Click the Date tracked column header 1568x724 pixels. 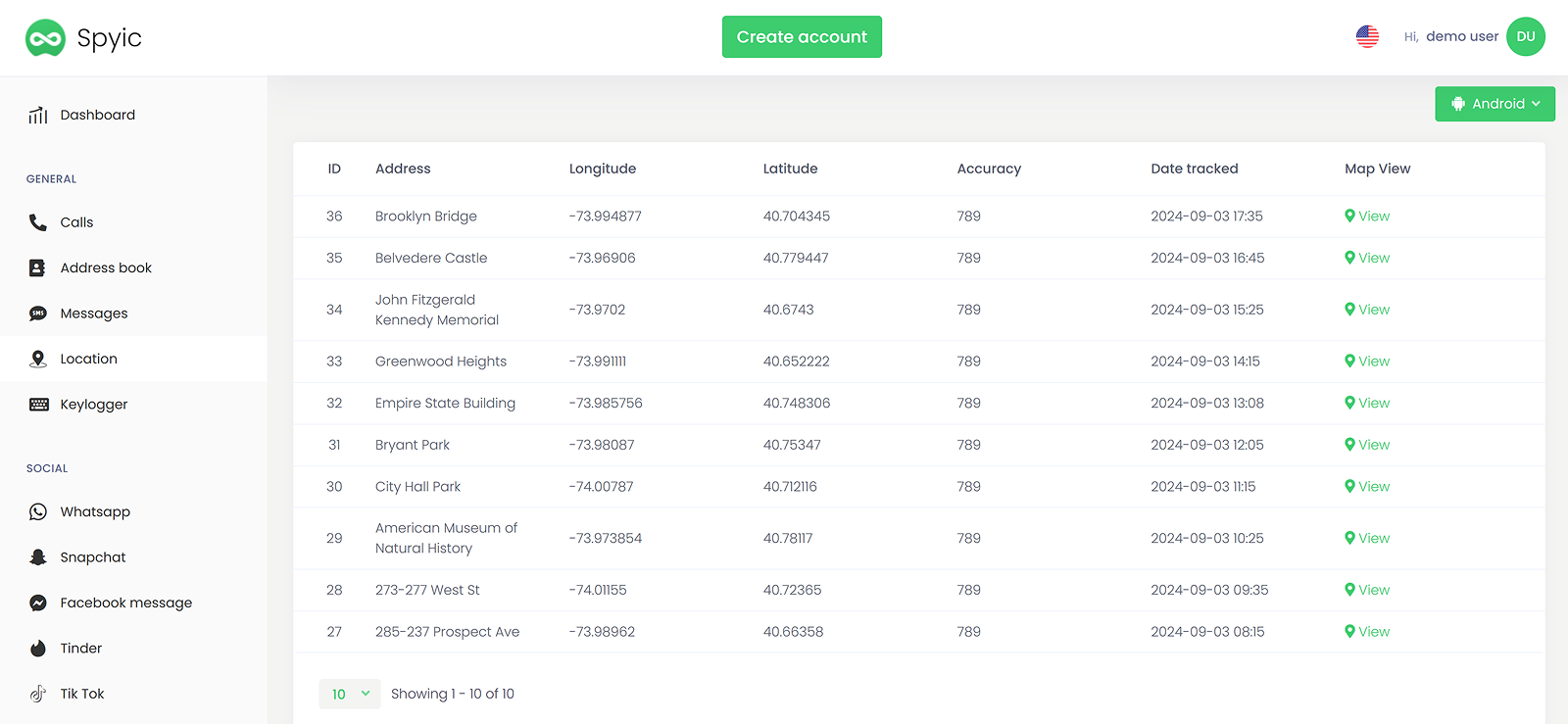coord(1195,169)
